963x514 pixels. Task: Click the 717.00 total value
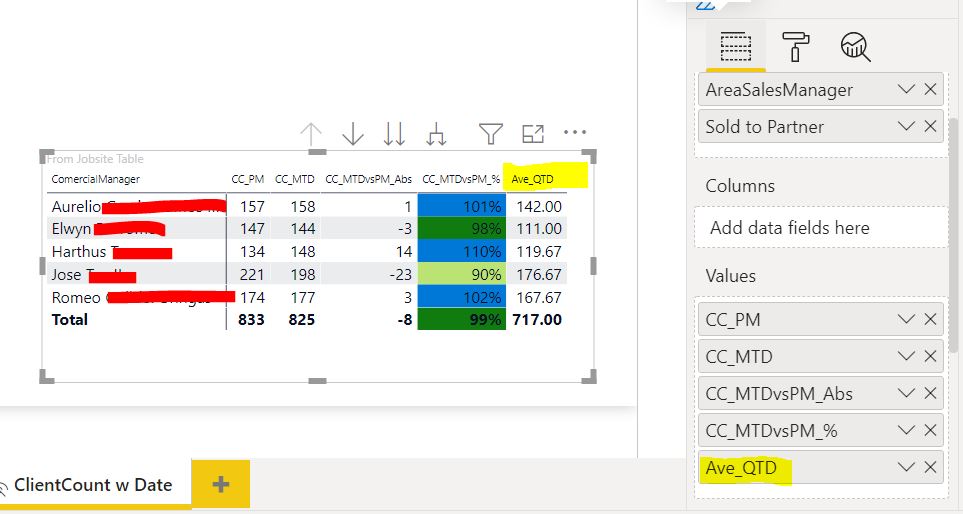click(x=537, y=320)
